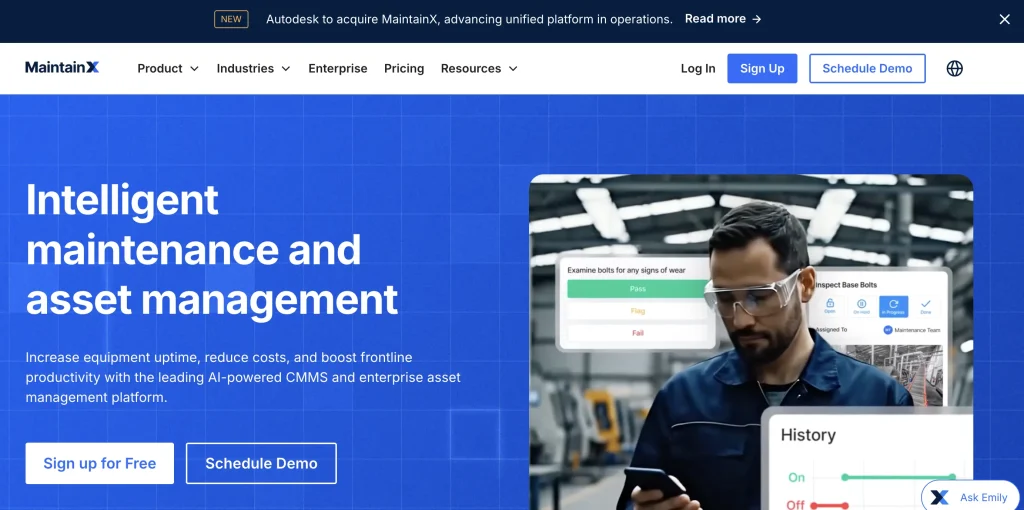Select the Pass option in checklist card
This screenshot has width=1024, height=510.
(x=637, y=289)
